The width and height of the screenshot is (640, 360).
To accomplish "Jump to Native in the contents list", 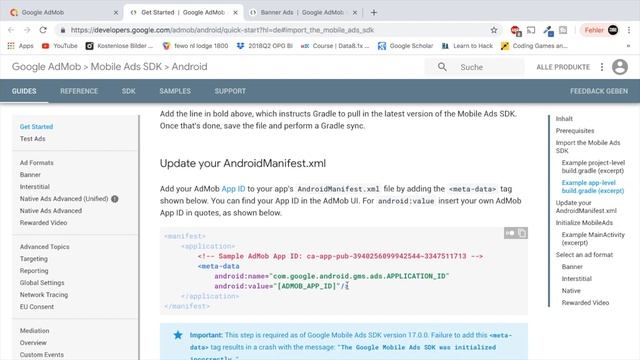I will click(x=571, y=291).
